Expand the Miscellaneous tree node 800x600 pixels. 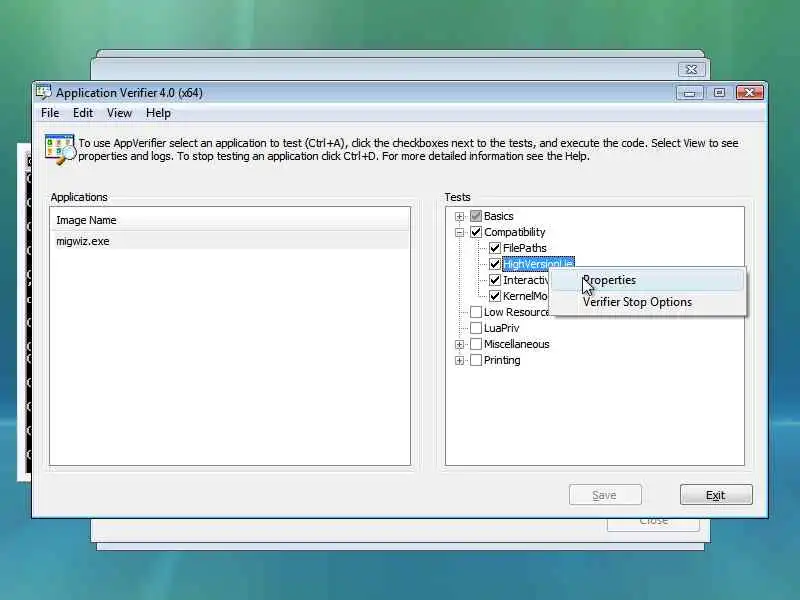[x=460, y=345]
